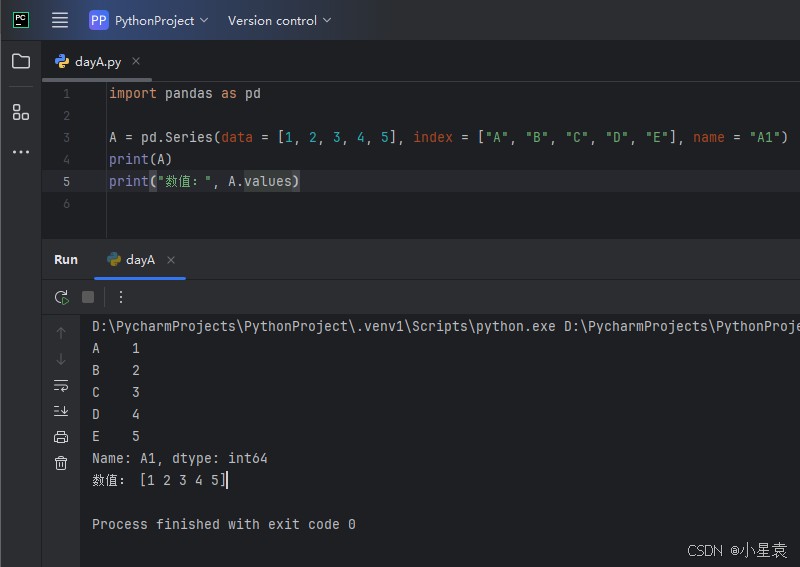Rerun the dayA script
This screenshot has width=800, height=567.
click(62, 297)
